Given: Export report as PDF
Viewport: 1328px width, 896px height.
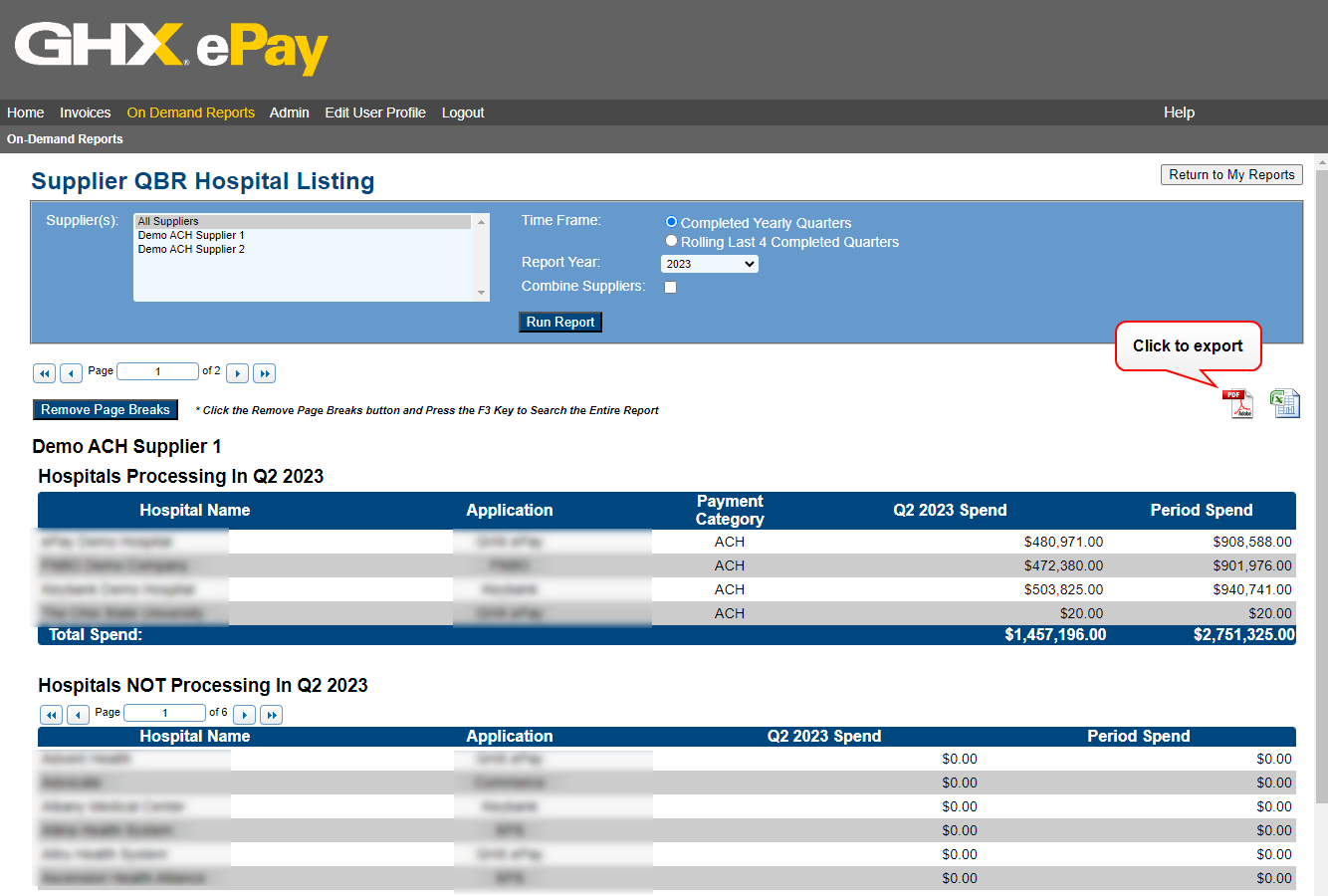Looking at the screenshot, I should (x=1239, y=403).
